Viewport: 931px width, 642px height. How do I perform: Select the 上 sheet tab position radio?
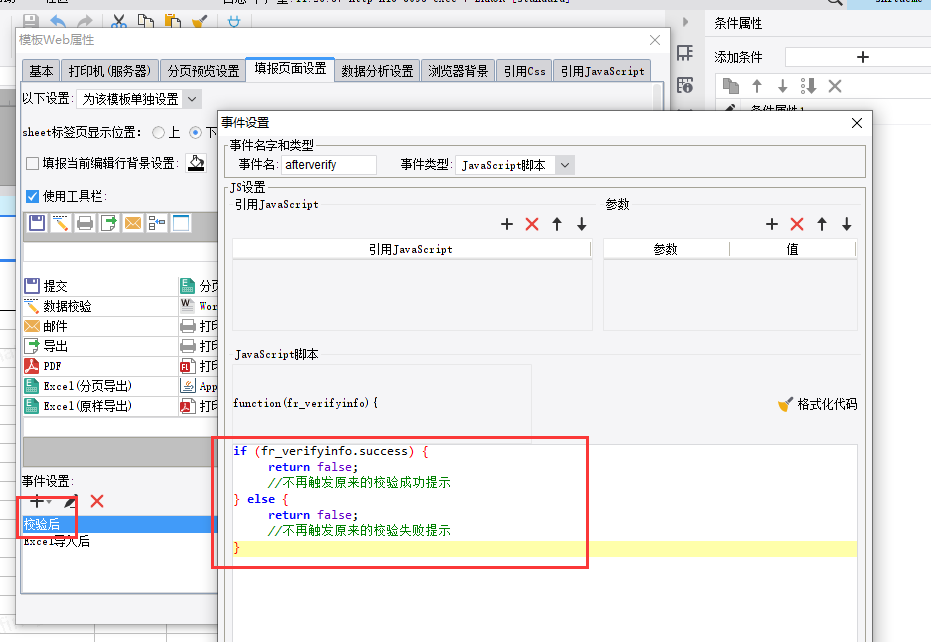[159, 132]
